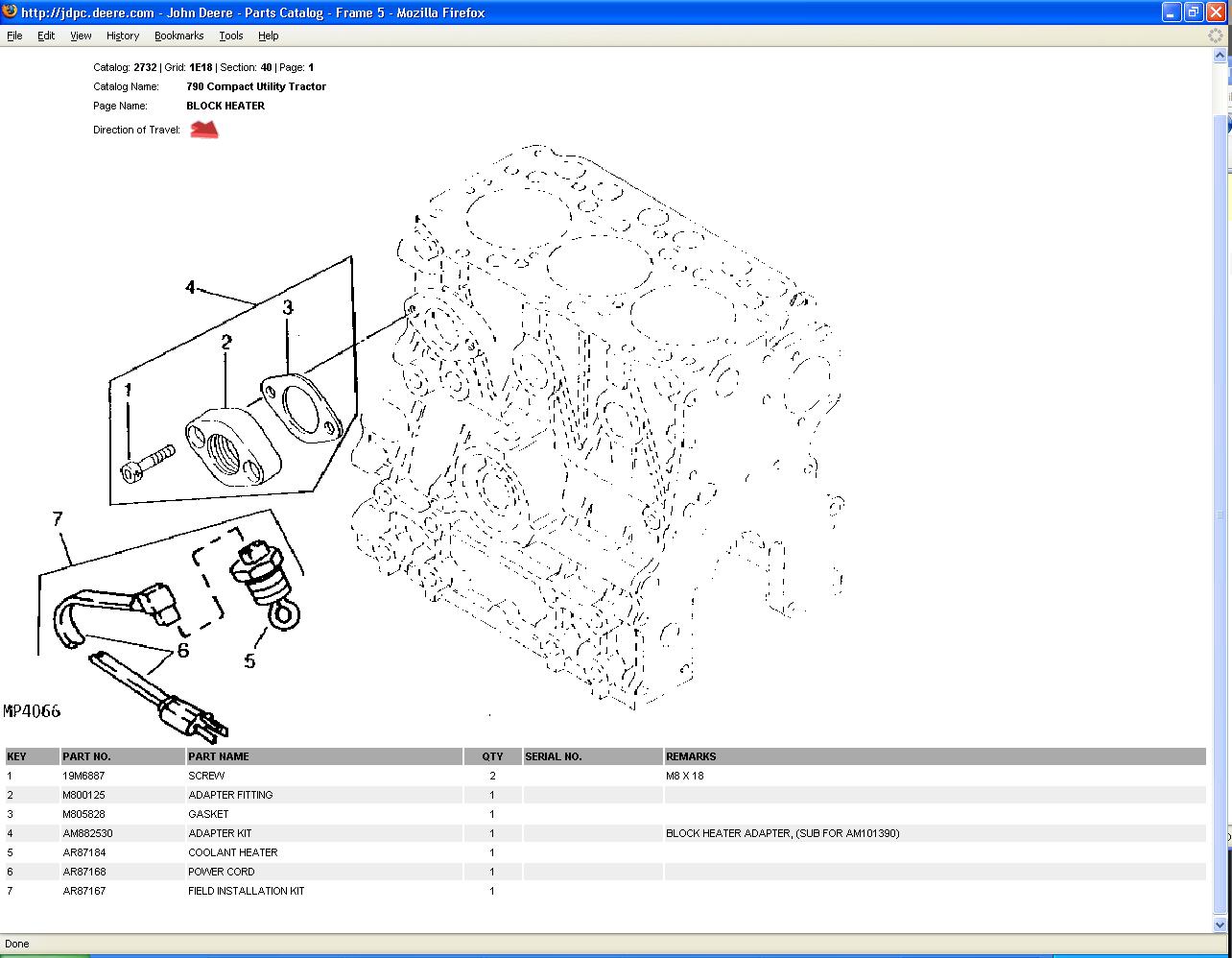This screenshot has height=958, width=1232.
Task: Click the PART NAME column header
Action: pos(219,756)
